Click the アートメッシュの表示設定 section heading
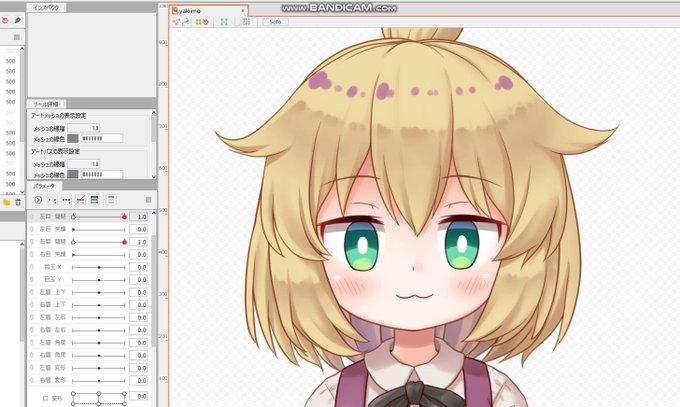Screen dimensions: 680x407 tap(59, 116)
